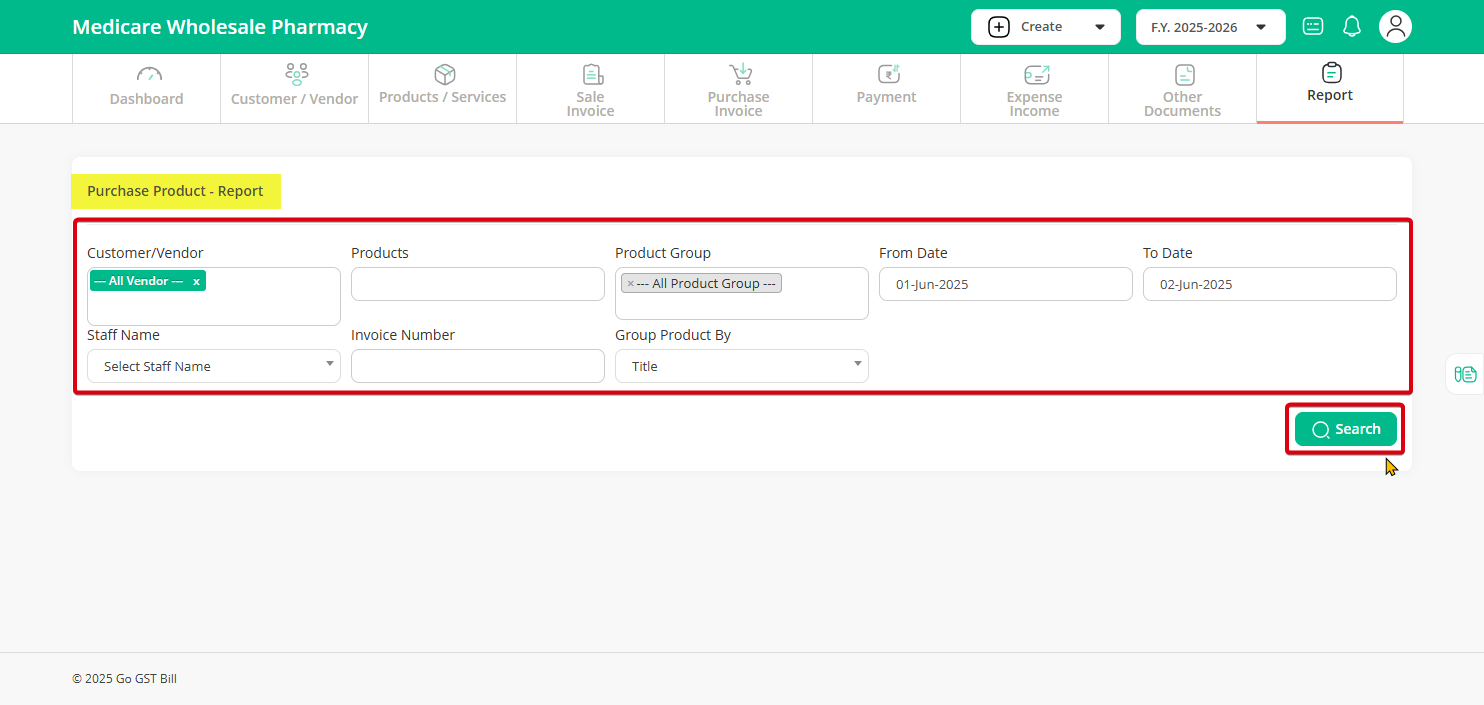
Task: Click the Staff Name label
Action: point(123,335)
